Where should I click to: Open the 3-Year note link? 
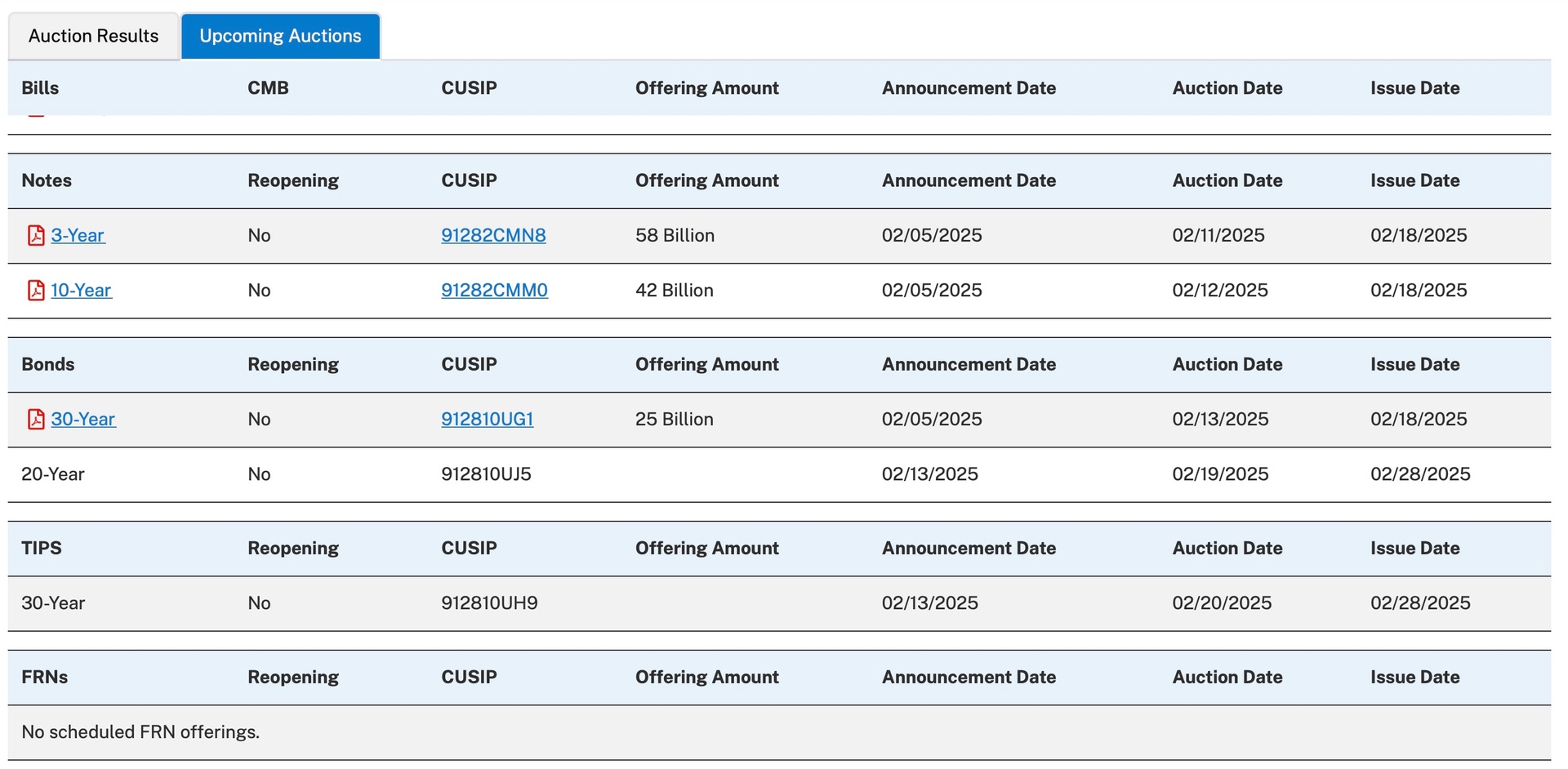pos(78,235)
